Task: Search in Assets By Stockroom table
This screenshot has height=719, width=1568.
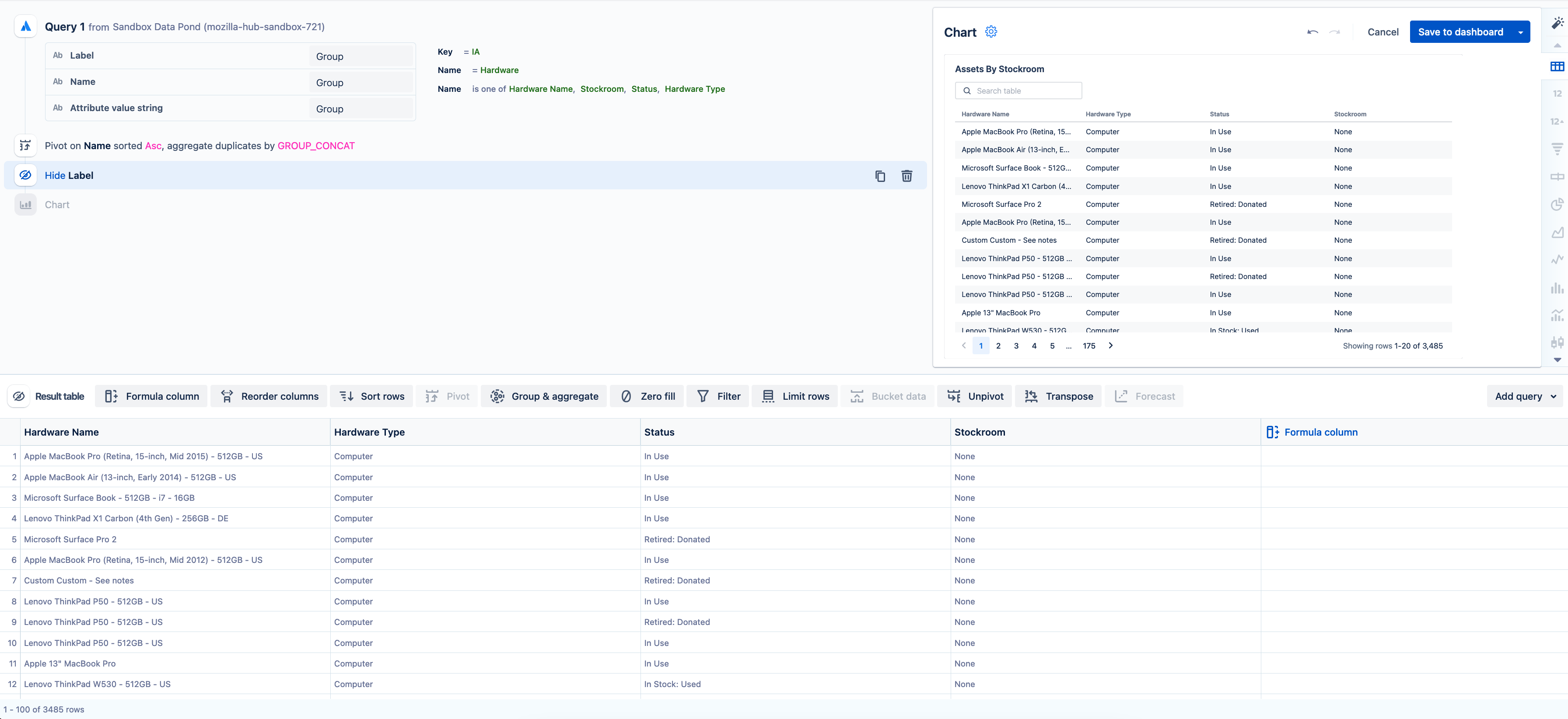Action: coord(1020,91)
